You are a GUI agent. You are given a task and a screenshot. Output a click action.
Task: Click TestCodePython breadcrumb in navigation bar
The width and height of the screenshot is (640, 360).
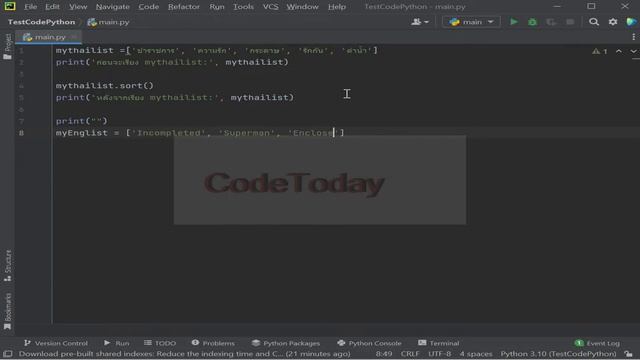42,22
